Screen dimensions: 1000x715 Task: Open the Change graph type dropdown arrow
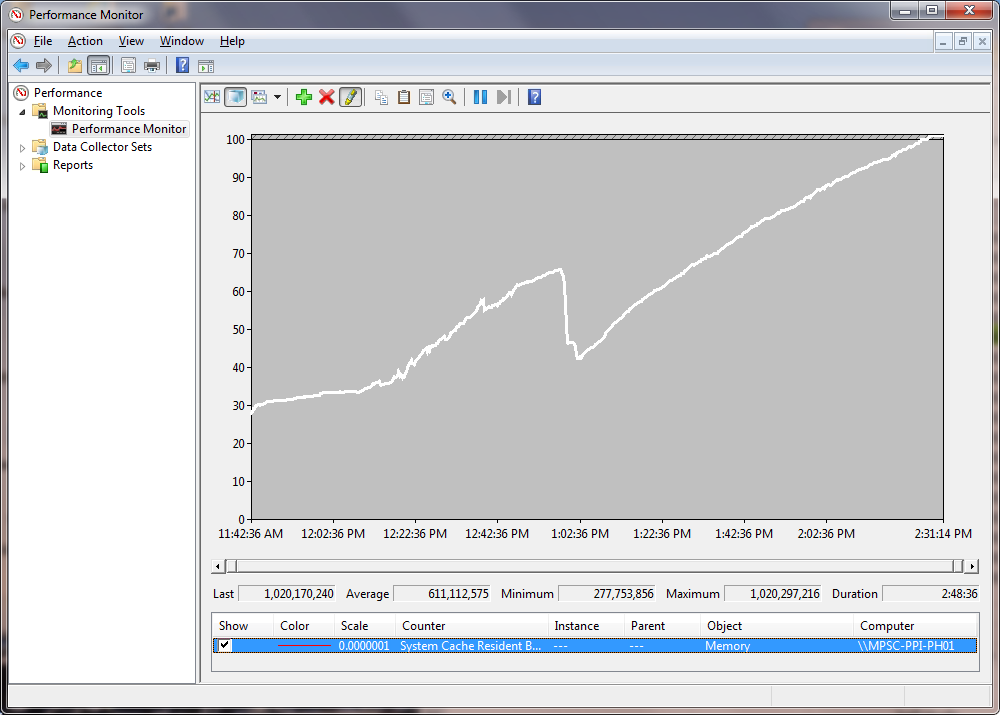(277, 97)
